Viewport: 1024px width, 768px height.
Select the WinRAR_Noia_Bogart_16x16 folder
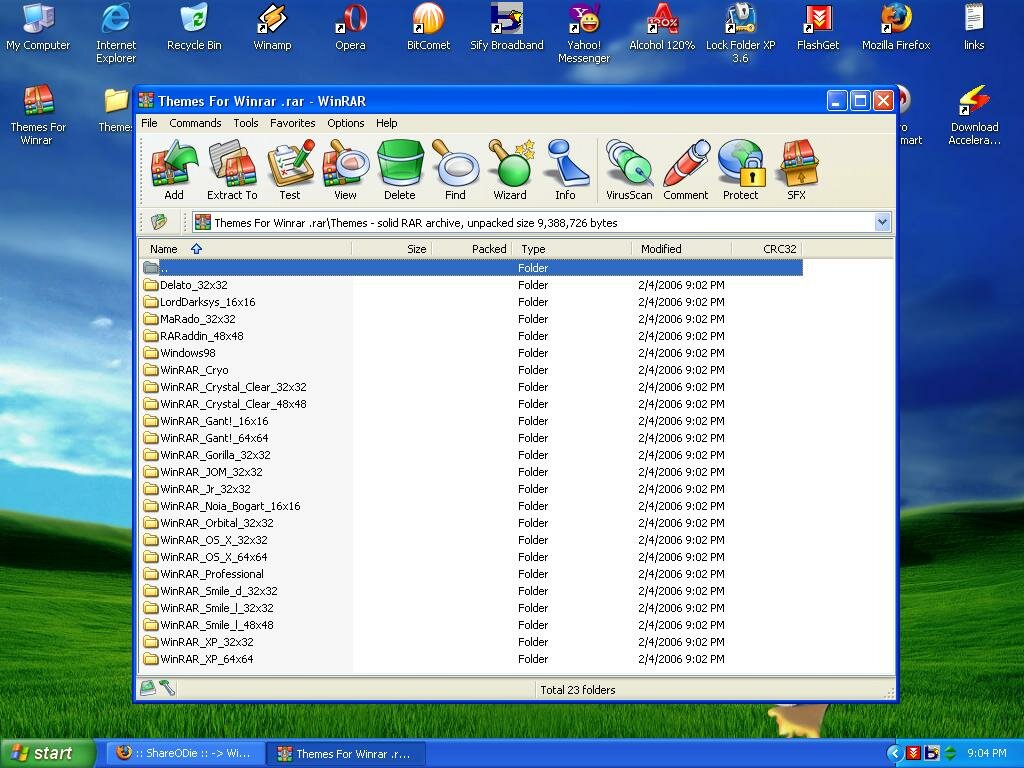point(472,505)
